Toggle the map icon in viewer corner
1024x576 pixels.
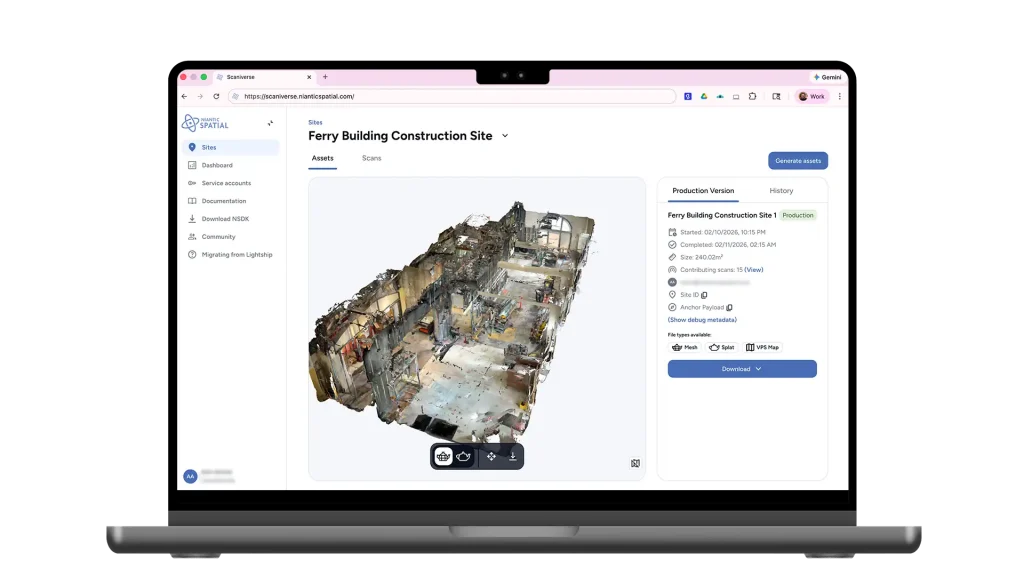635,463
